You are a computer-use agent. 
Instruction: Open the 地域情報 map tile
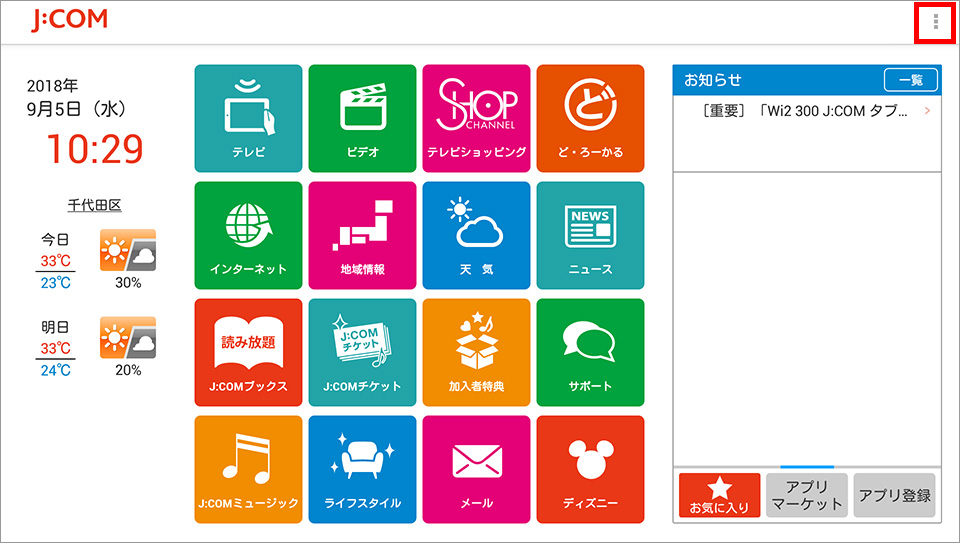(362, 235)
